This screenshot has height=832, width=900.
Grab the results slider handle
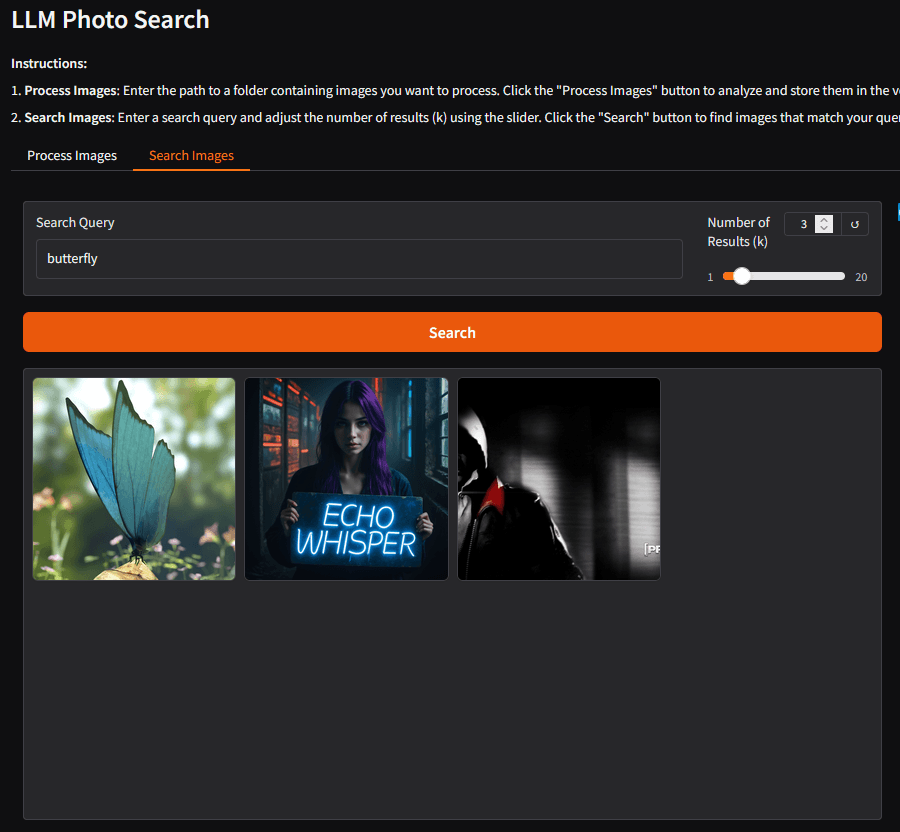tap(741, 277)
